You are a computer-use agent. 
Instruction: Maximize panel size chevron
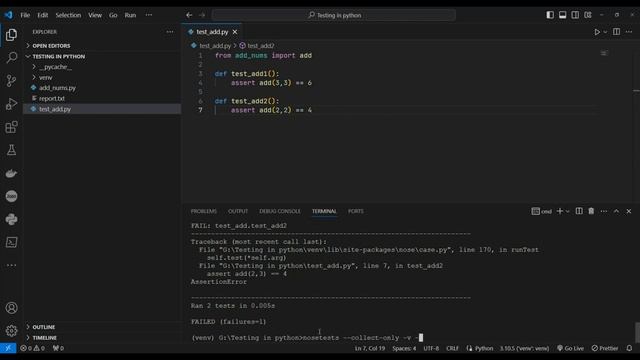tap(616, 211)
